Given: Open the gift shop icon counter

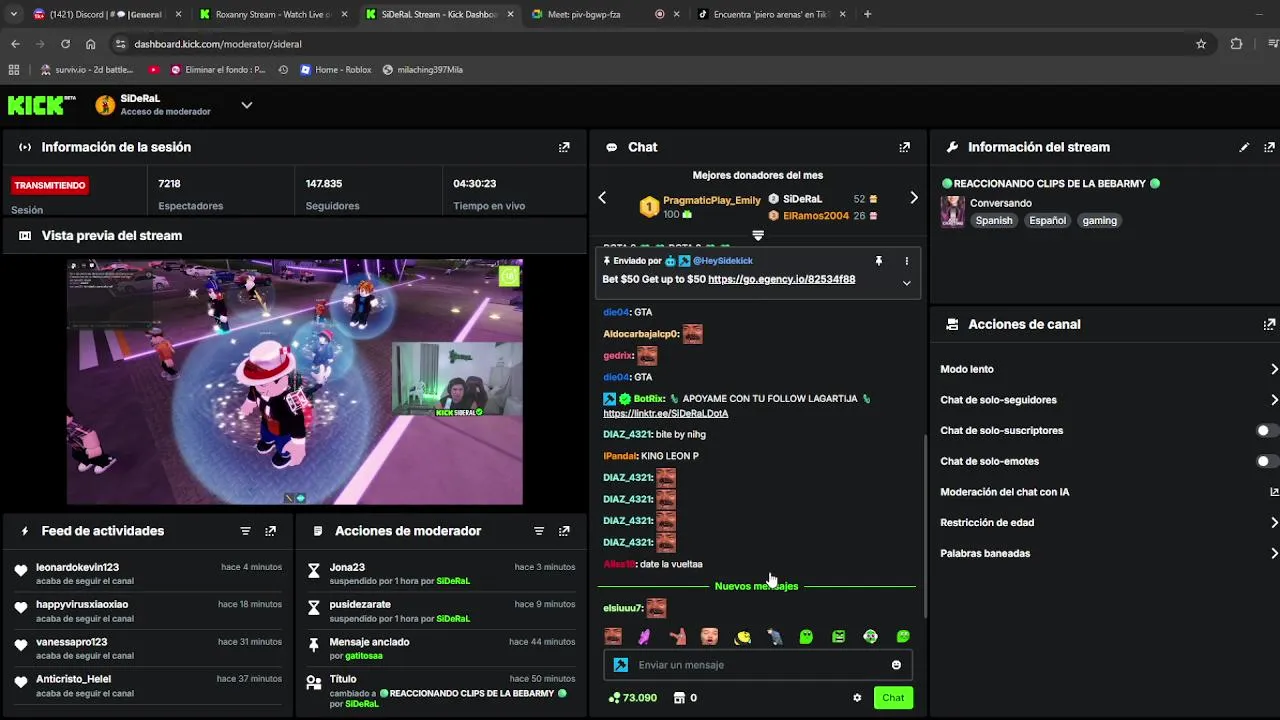Looking at the screenshot, I should click(685, 698).
